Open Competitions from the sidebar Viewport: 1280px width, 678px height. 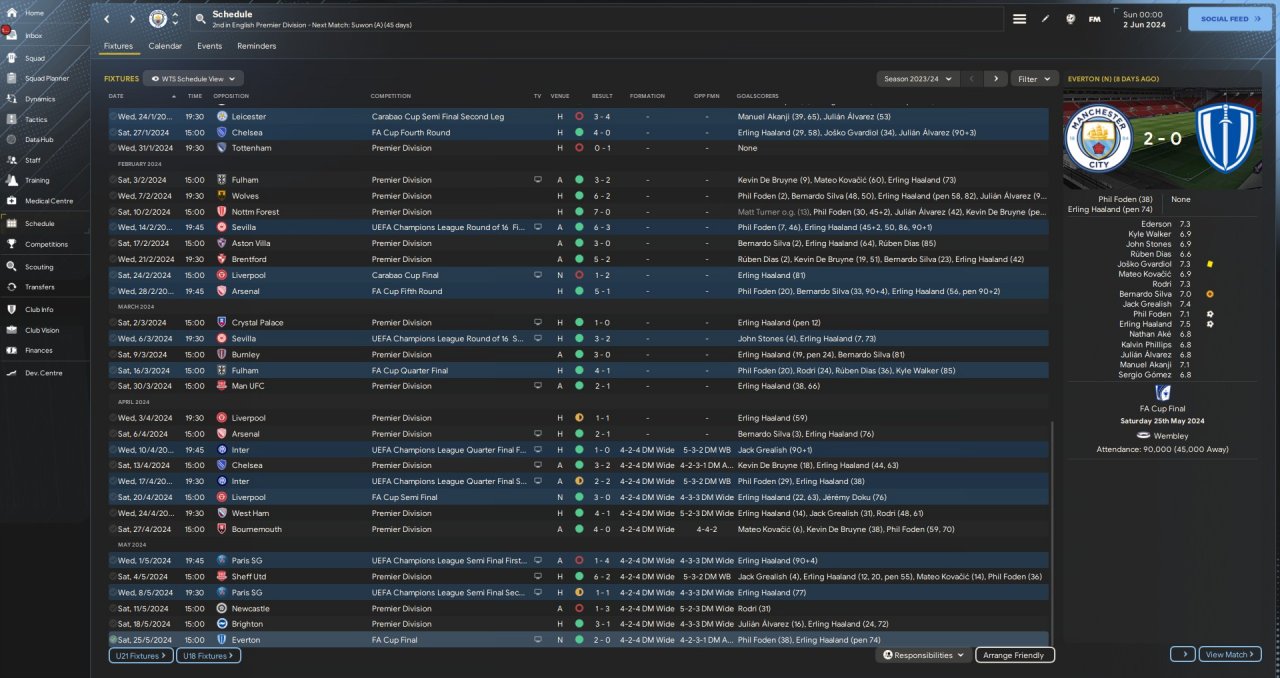[x=46, y=244]
